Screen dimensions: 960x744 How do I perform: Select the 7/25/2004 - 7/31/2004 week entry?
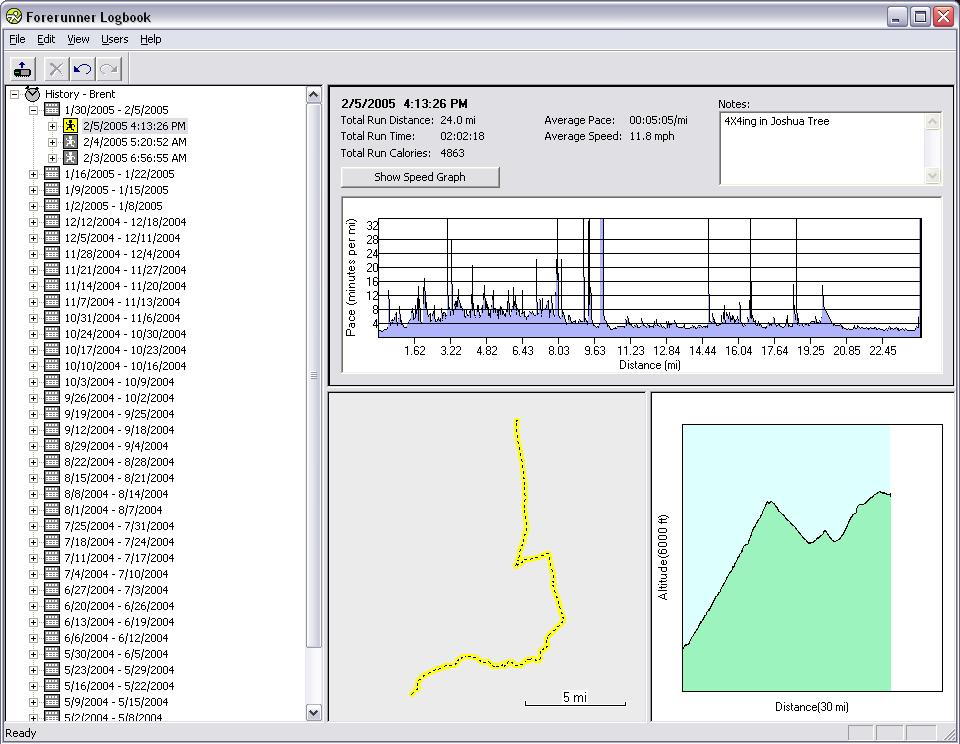point(119,525)
